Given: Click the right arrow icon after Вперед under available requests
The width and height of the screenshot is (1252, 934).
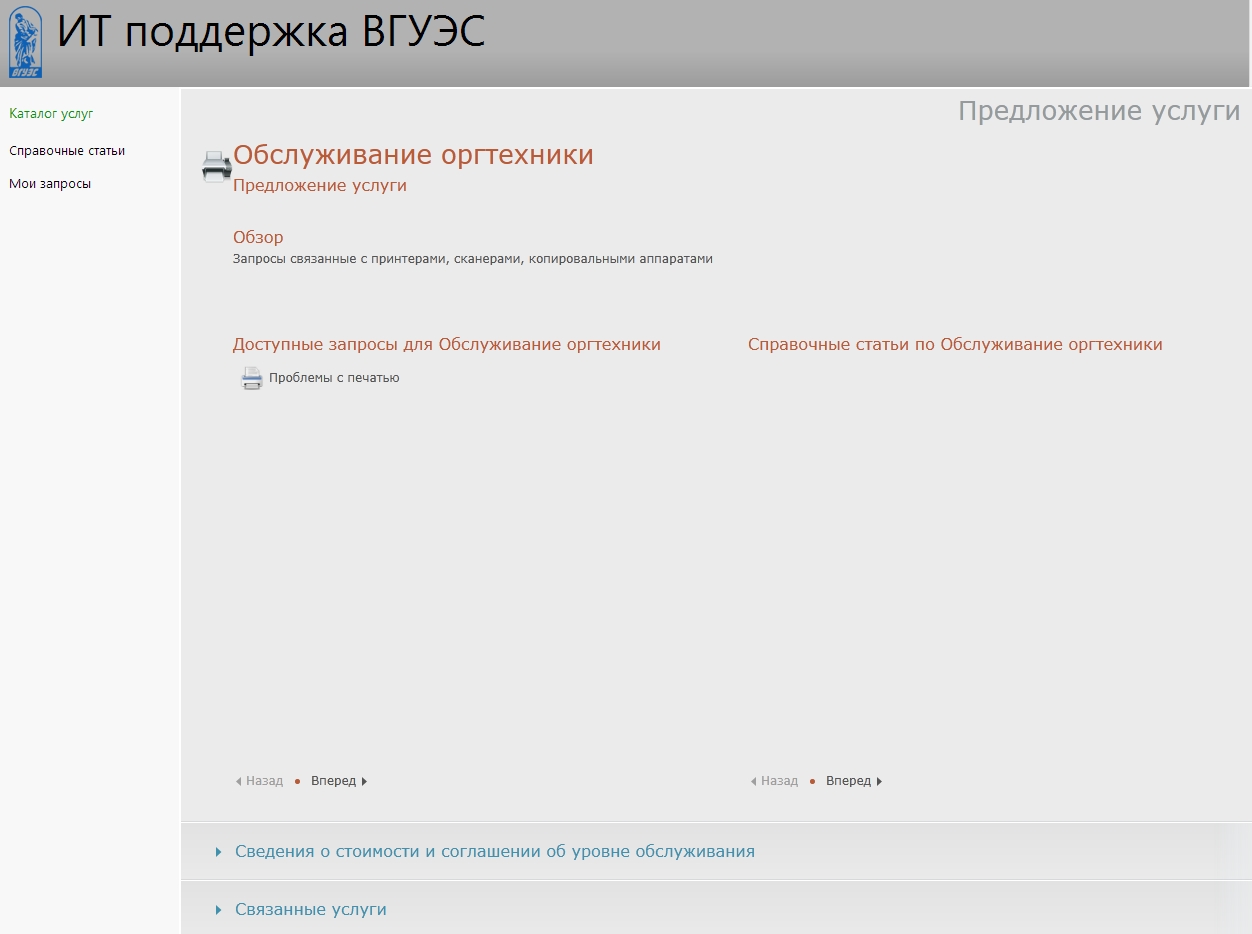Looking at the screenshot, I should coord(364,782).
